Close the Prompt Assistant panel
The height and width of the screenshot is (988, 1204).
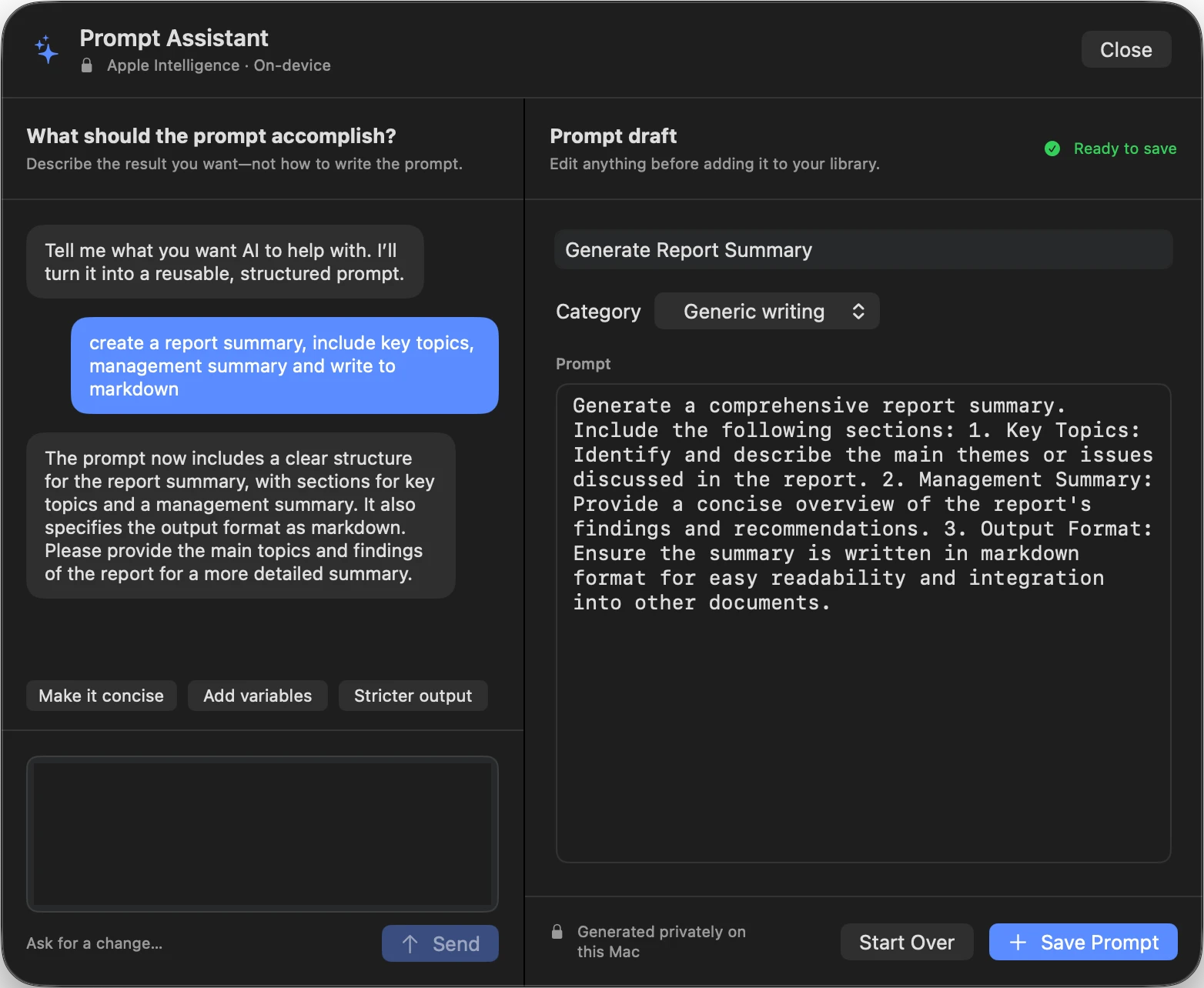tap(1126, 50)
